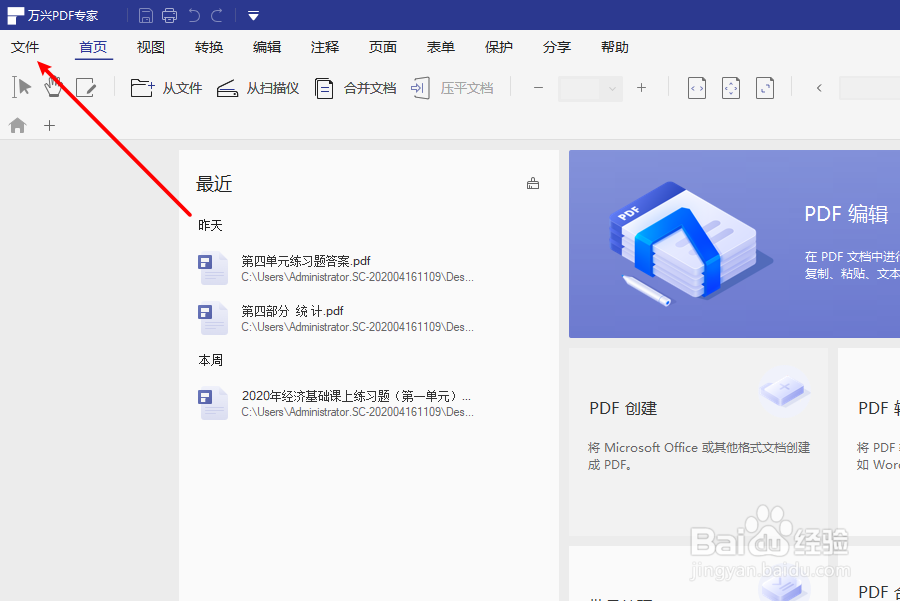Viewport: 900px width, 601px height.
Task: Click the file icon beside 第四部分 统计.pdf
Action: click(x=213, y=319)
